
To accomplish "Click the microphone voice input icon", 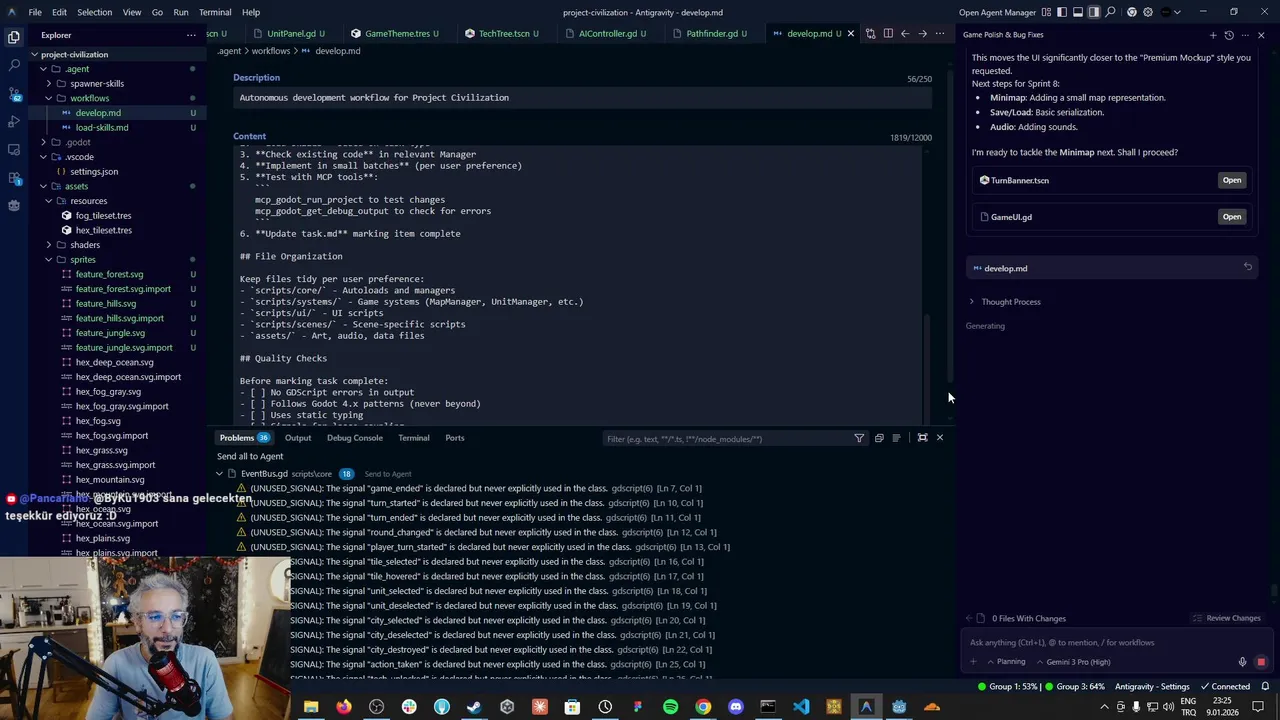I will (1243, 662).
